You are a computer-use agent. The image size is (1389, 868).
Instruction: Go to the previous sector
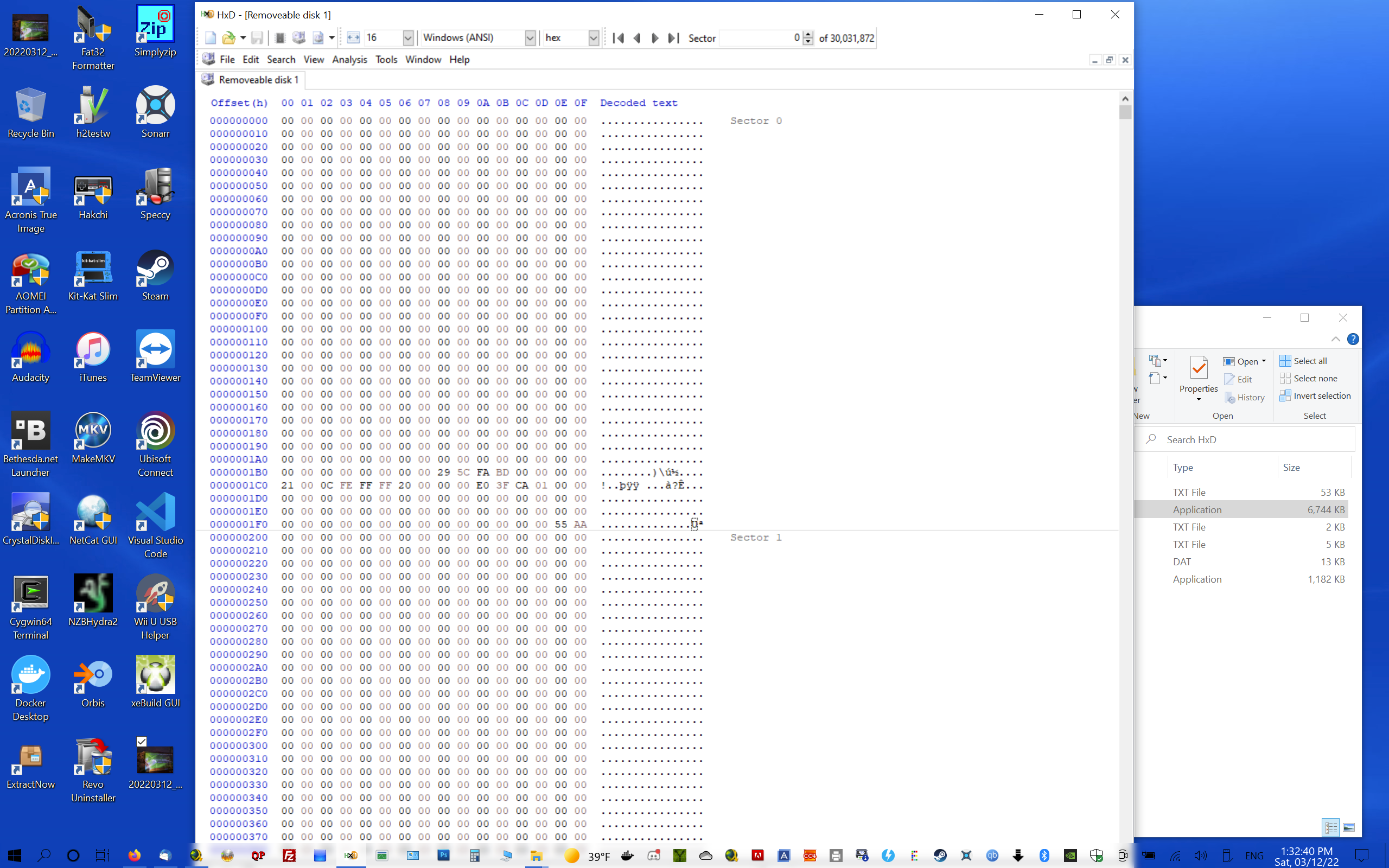click(636, 38)
